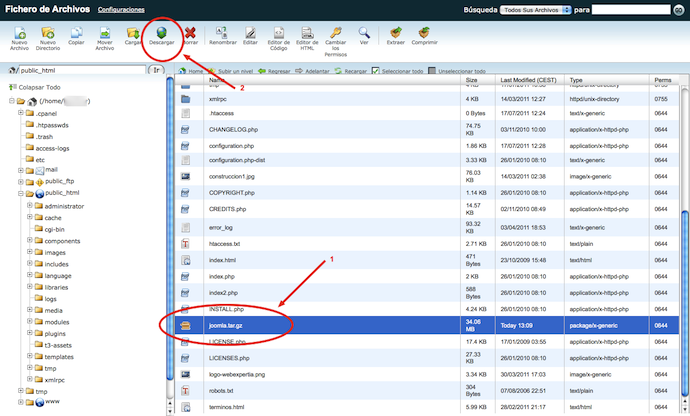The width and height of the screenshot is (690, 416).
Task: Sort by the Perms column header
Action: click(664, 80)
